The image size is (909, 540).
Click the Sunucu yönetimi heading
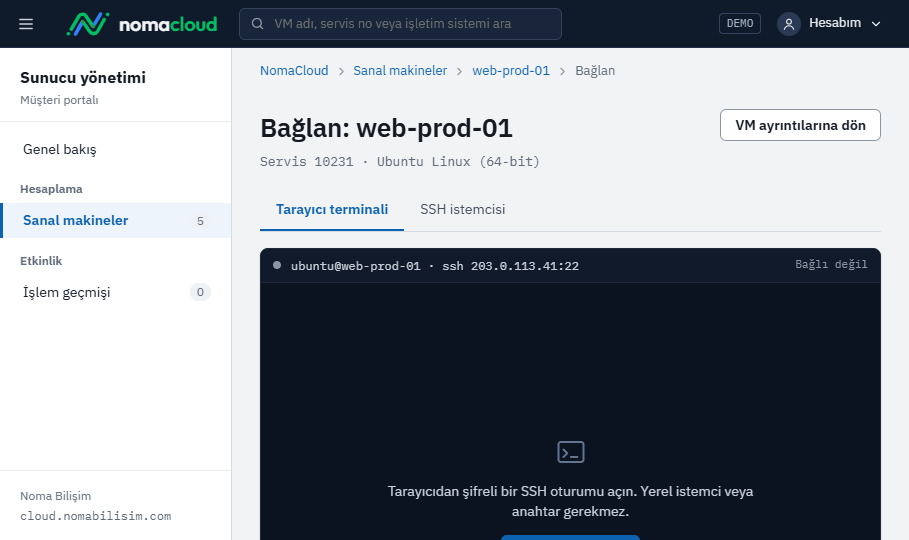click(83, 78)
